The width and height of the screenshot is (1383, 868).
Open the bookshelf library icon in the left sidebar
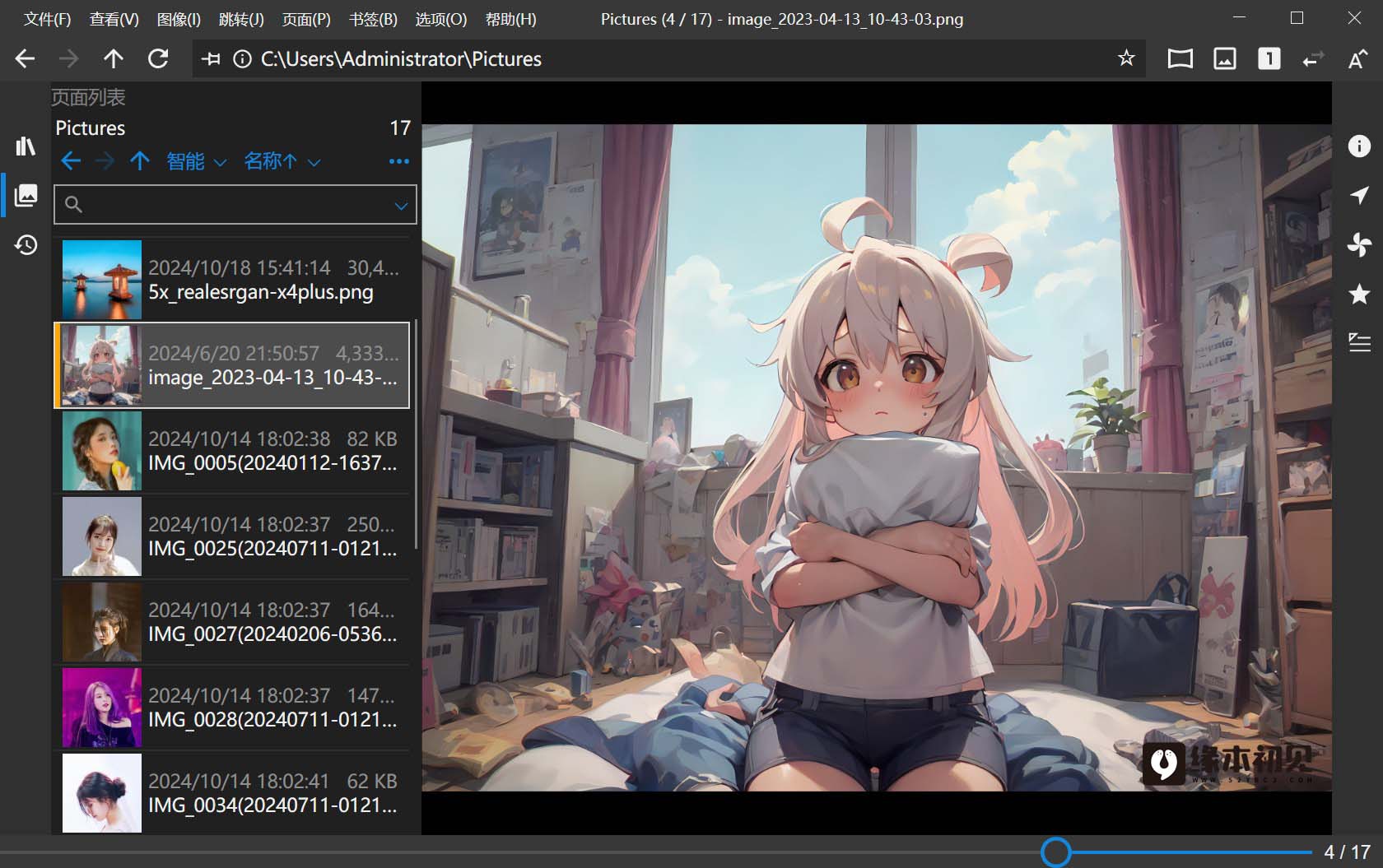coord(26,146)
